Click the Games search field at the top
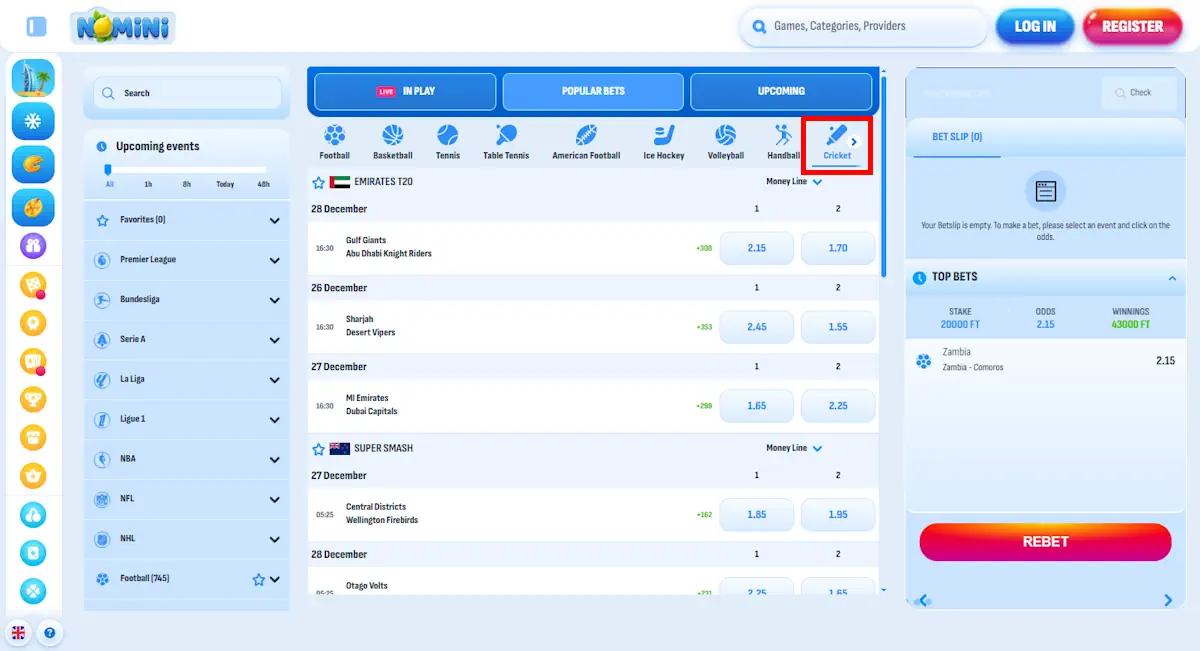The height and width of the screenshot is (651, 1200). click(863, 27)
